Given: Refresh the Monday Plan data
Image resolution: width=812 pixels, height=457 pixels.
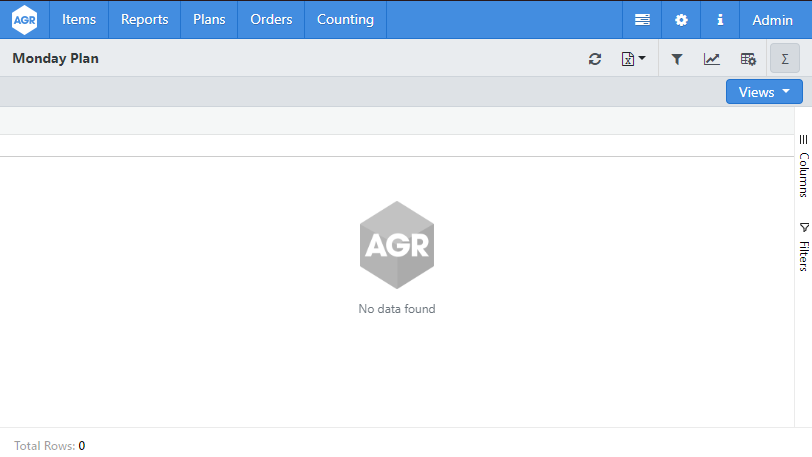Looking at the screenshot, I should click(x=595, y=59).
